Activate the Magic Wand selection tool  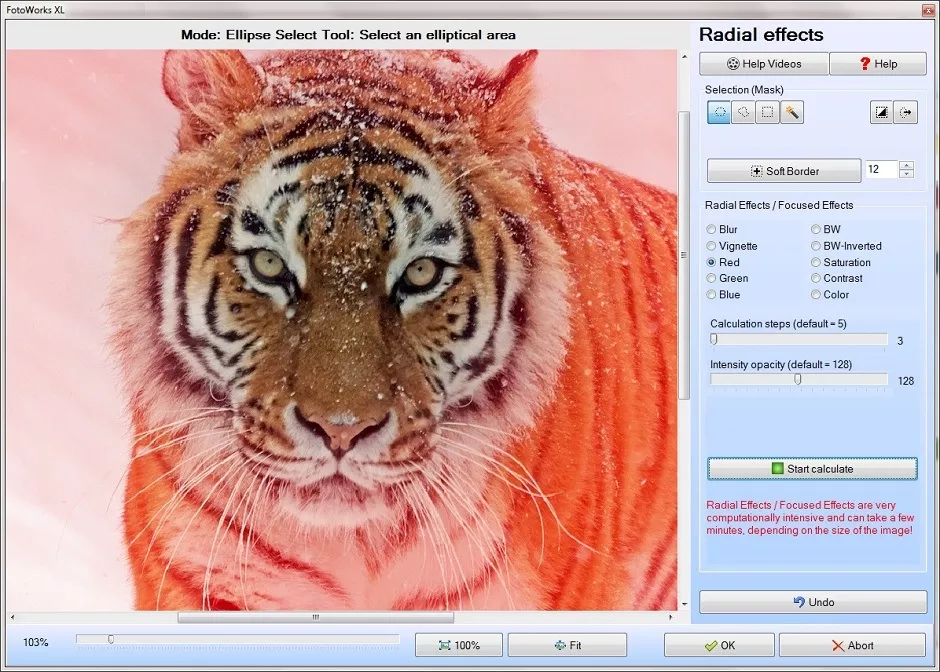(791, 112)
